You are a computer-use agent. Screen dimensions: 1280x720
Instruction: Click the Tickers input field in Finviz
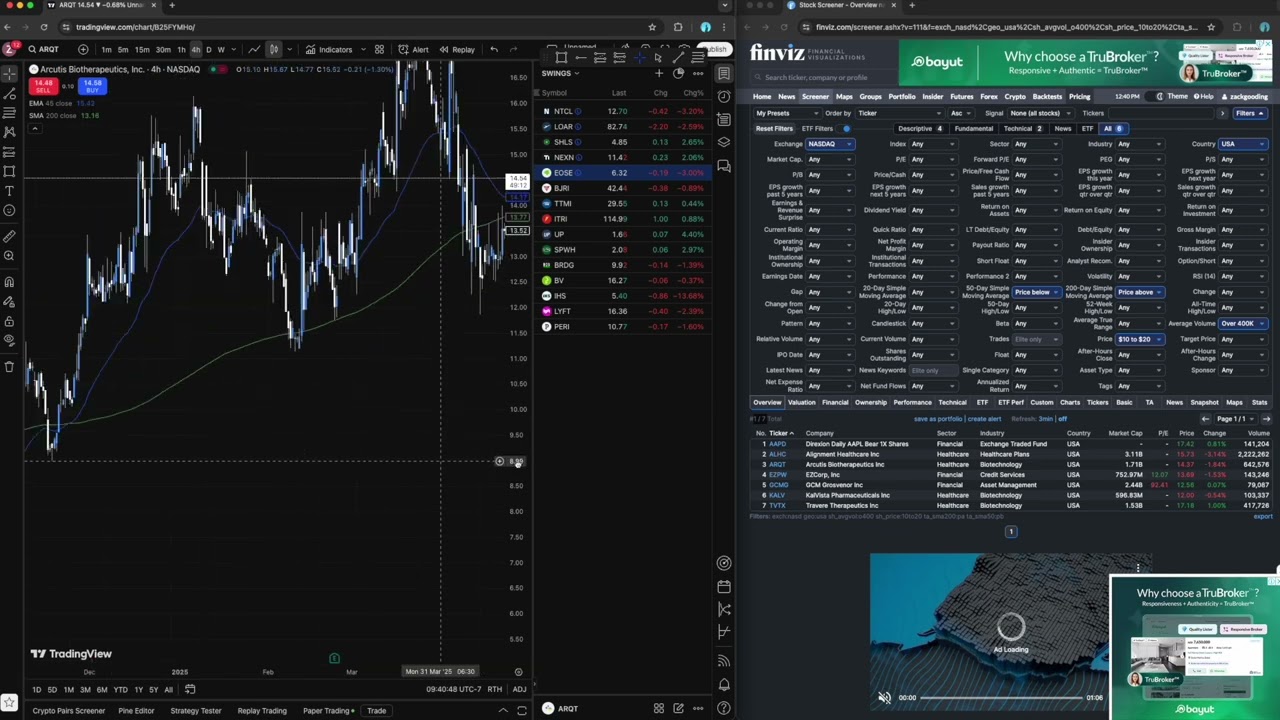(1160, 113)
